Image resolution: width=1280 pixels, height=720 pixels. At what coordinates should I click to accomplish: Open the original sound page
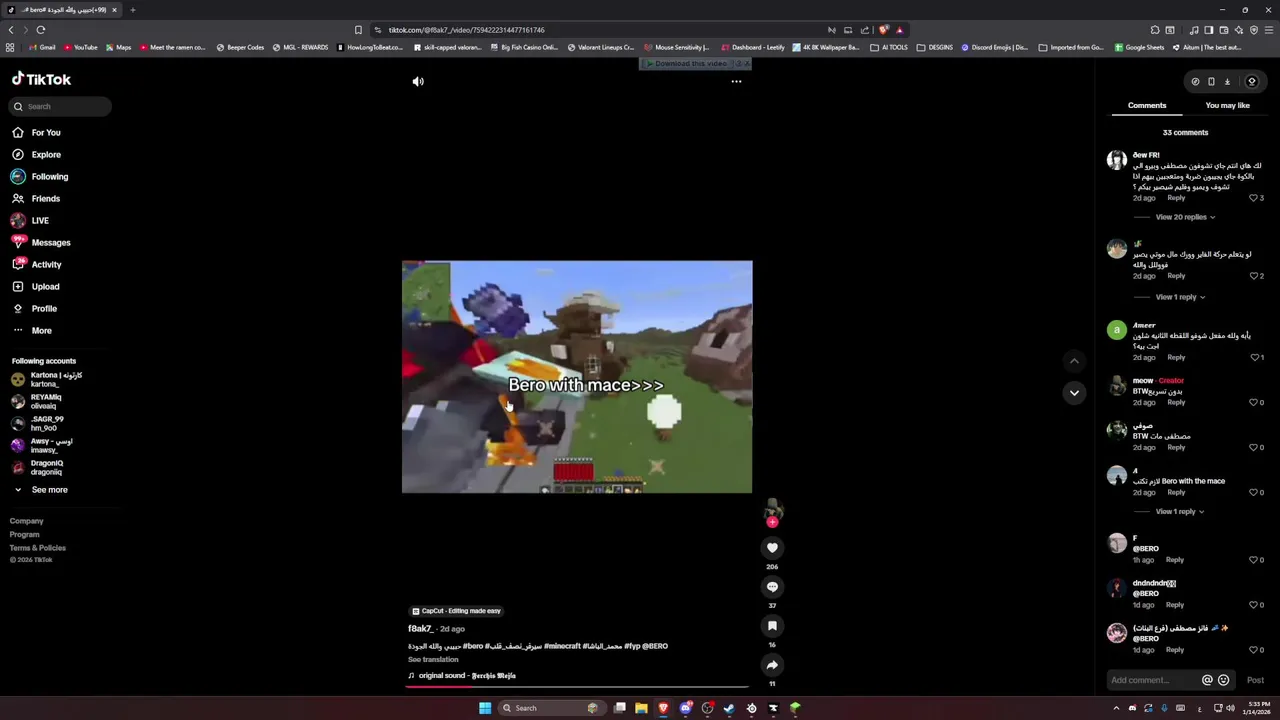pyautogui.click(x=462, y=676)
